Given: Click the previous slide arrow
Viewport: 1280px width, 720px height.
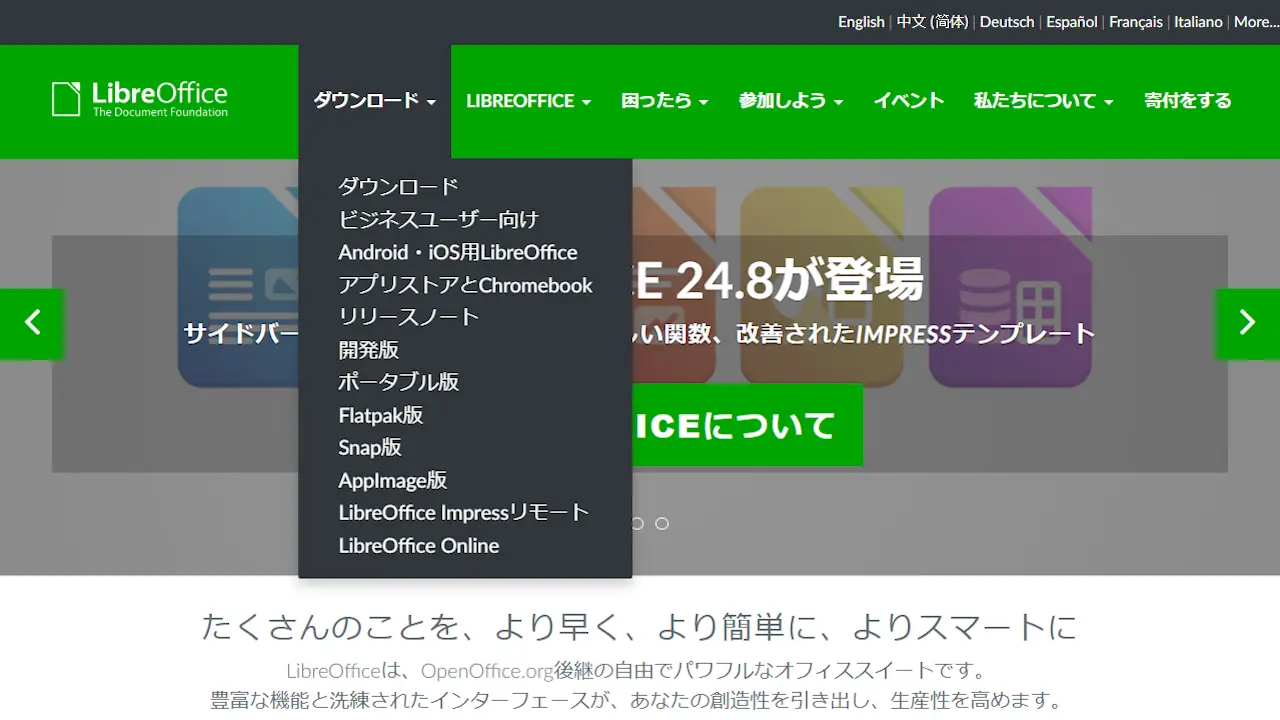Looking at the screenshot, I should click(32, 323).
